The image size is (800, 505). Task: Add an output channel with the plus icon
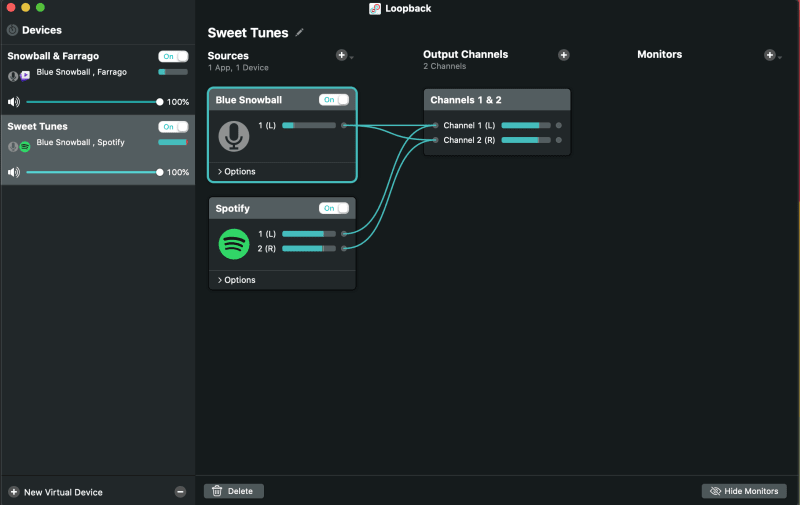pos(563,55)
